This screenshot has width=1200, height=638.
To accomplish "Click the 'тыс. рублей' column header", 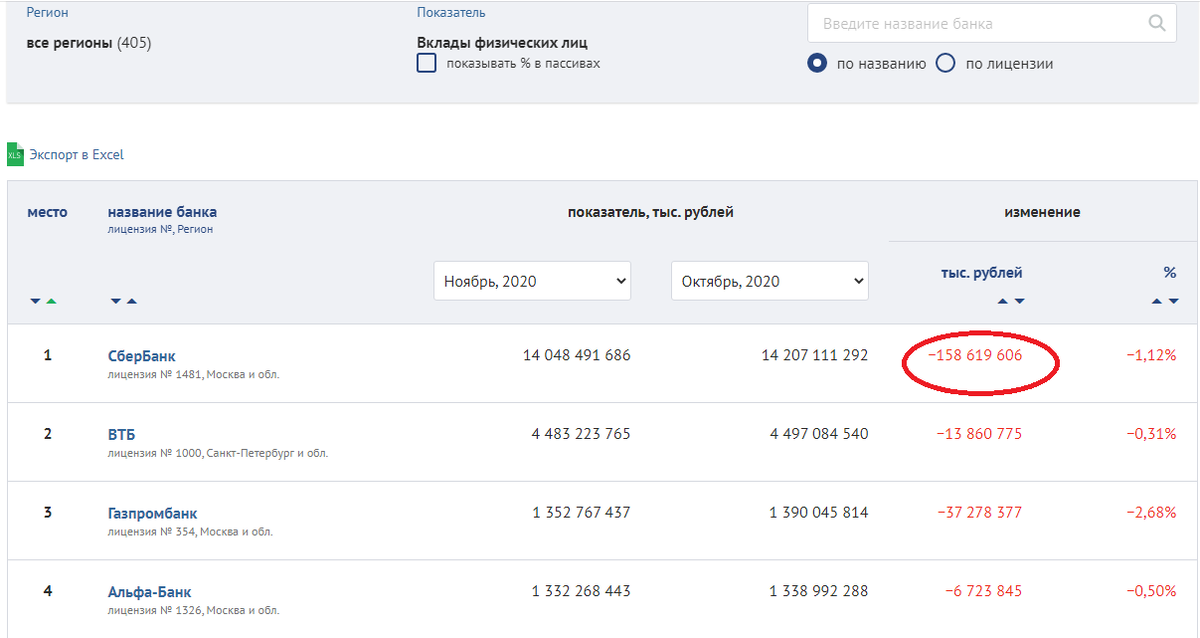I will [982, 273].
